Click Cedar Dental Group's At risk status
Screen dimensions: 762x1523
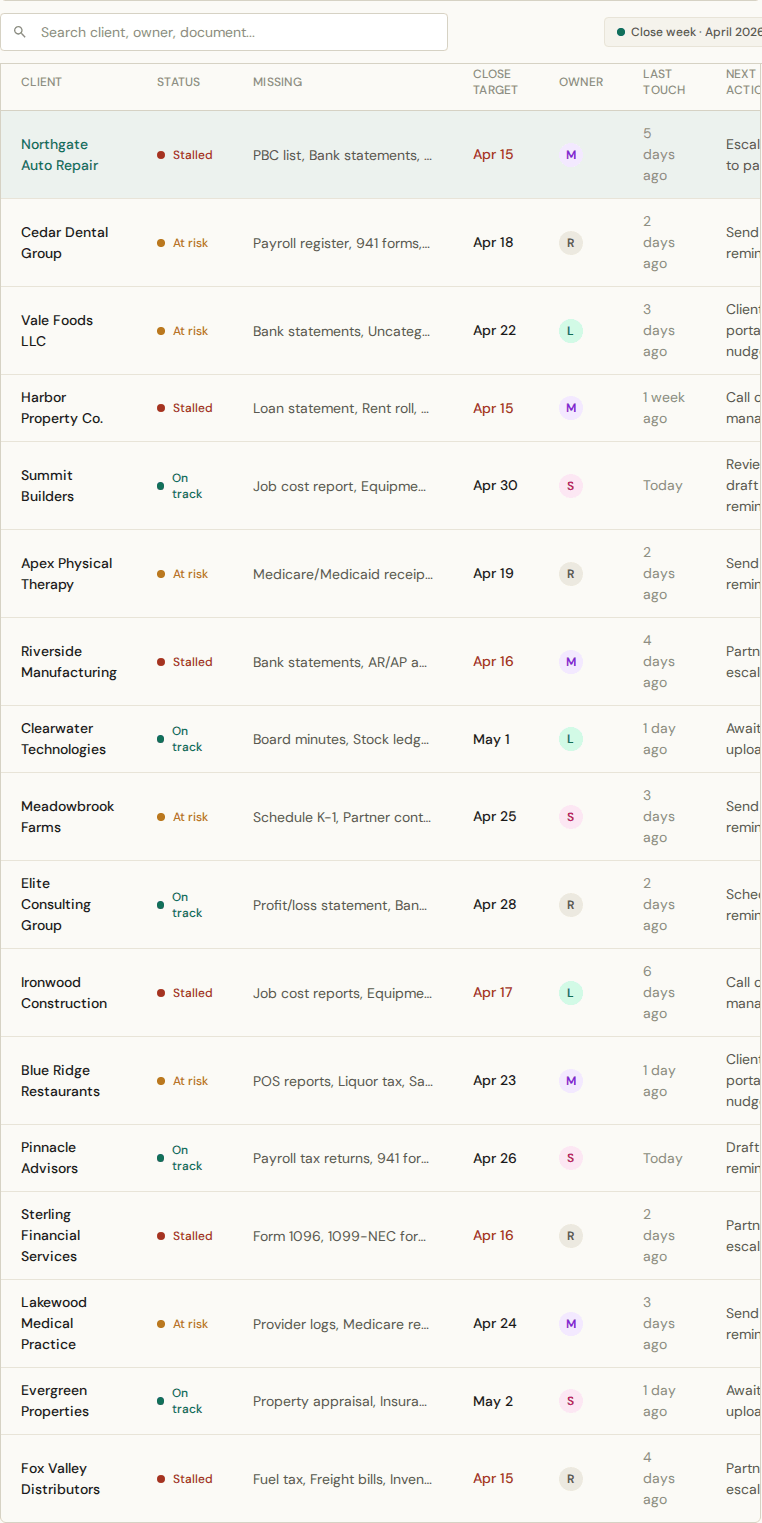point(183,243)
